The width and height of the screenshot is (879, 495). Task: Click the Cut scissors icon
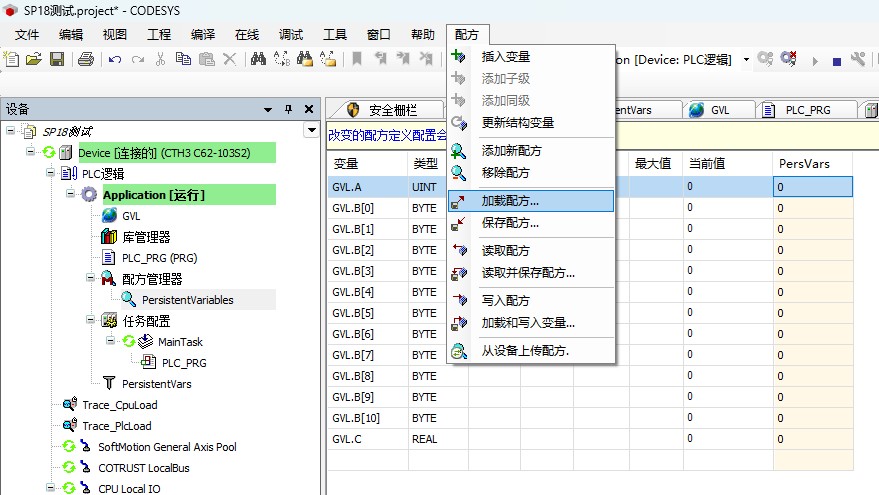[x=161, y=59]
